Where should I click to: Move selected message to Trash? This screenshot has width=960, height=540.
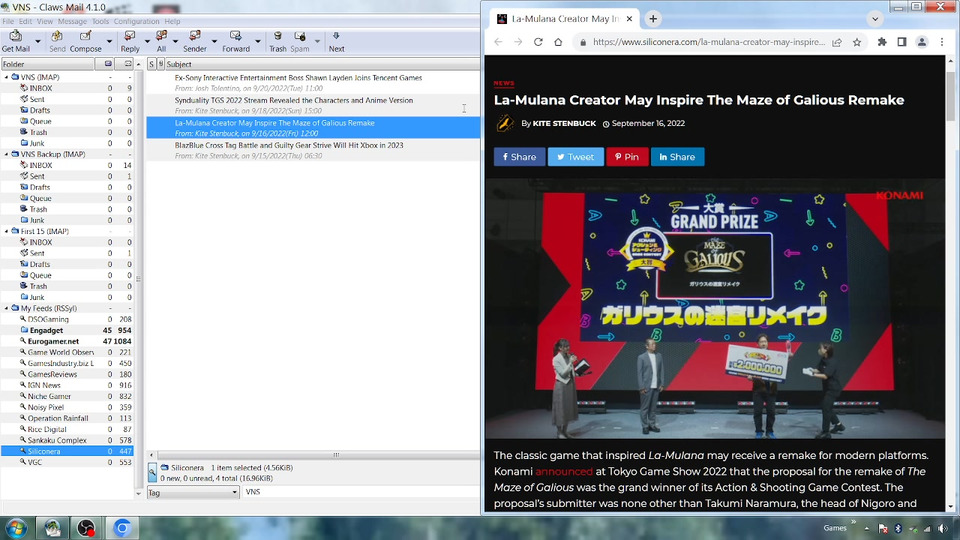point(278,41)
